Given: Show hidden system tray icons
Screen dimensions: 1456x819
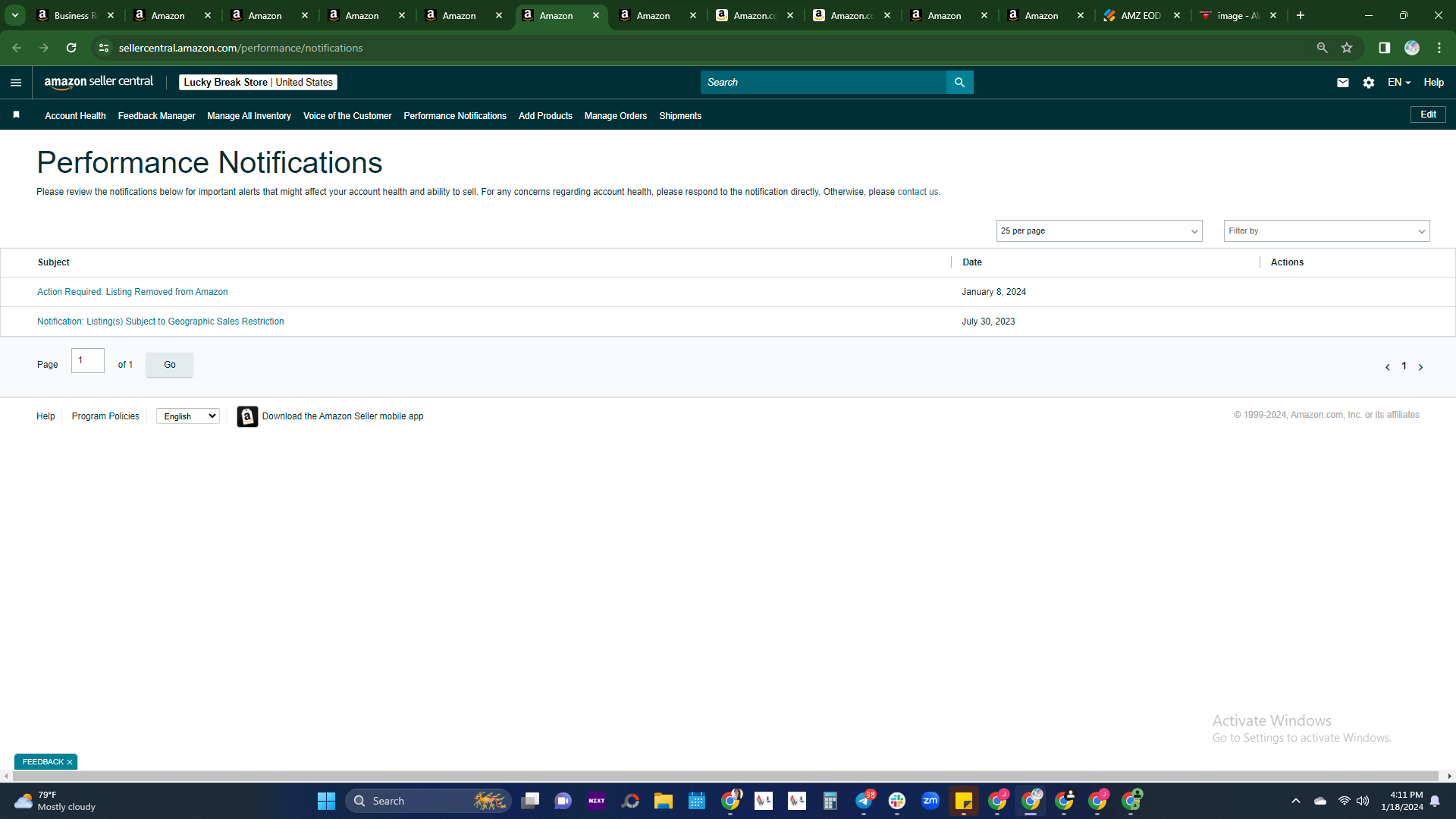Looking at the screenshot, I should pyautogui.click(x=1296, y=801).
